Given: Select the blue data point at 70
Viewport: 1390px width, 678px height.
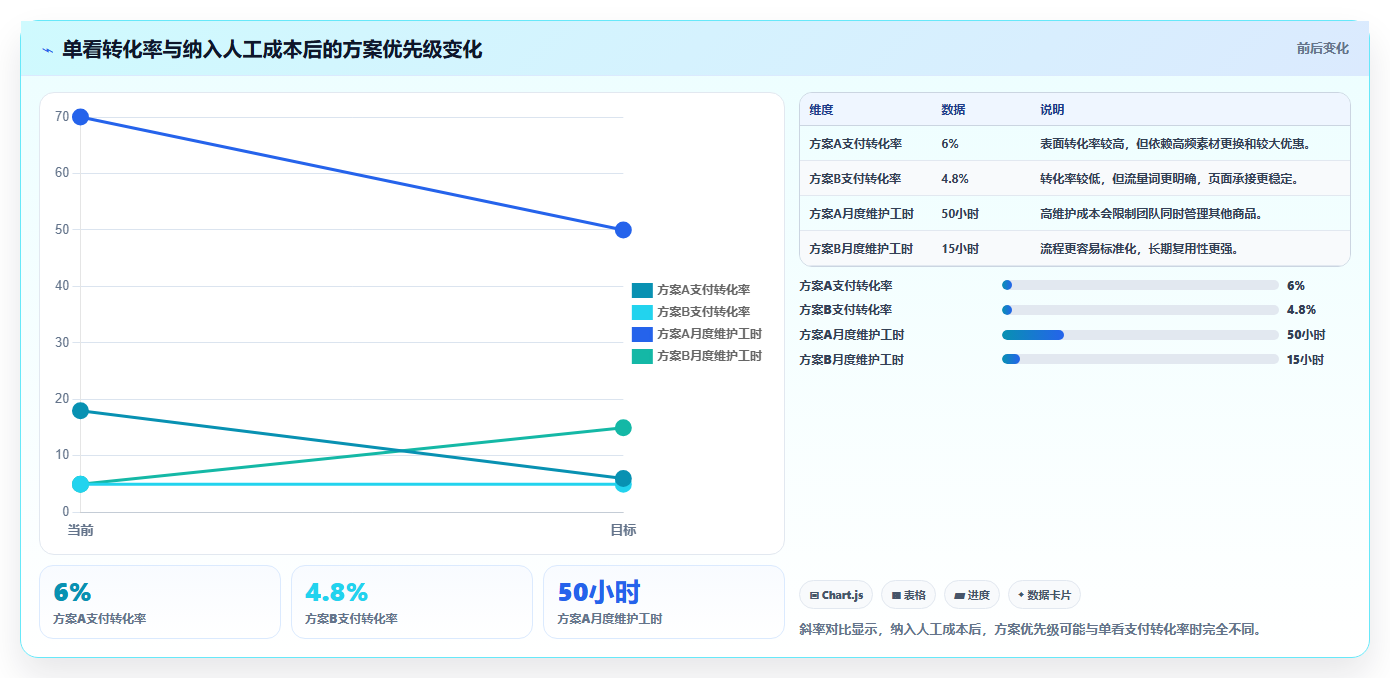Looking at the screenshot, I should pos(81,117).
